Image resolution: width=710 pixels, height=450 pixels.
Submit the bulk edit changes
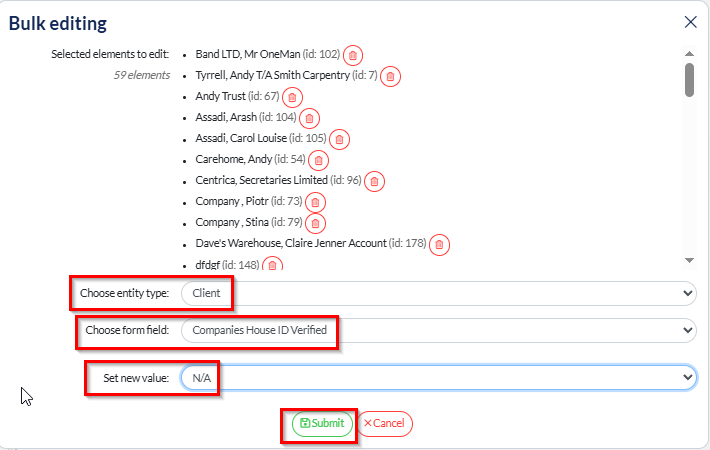point(322,424)
